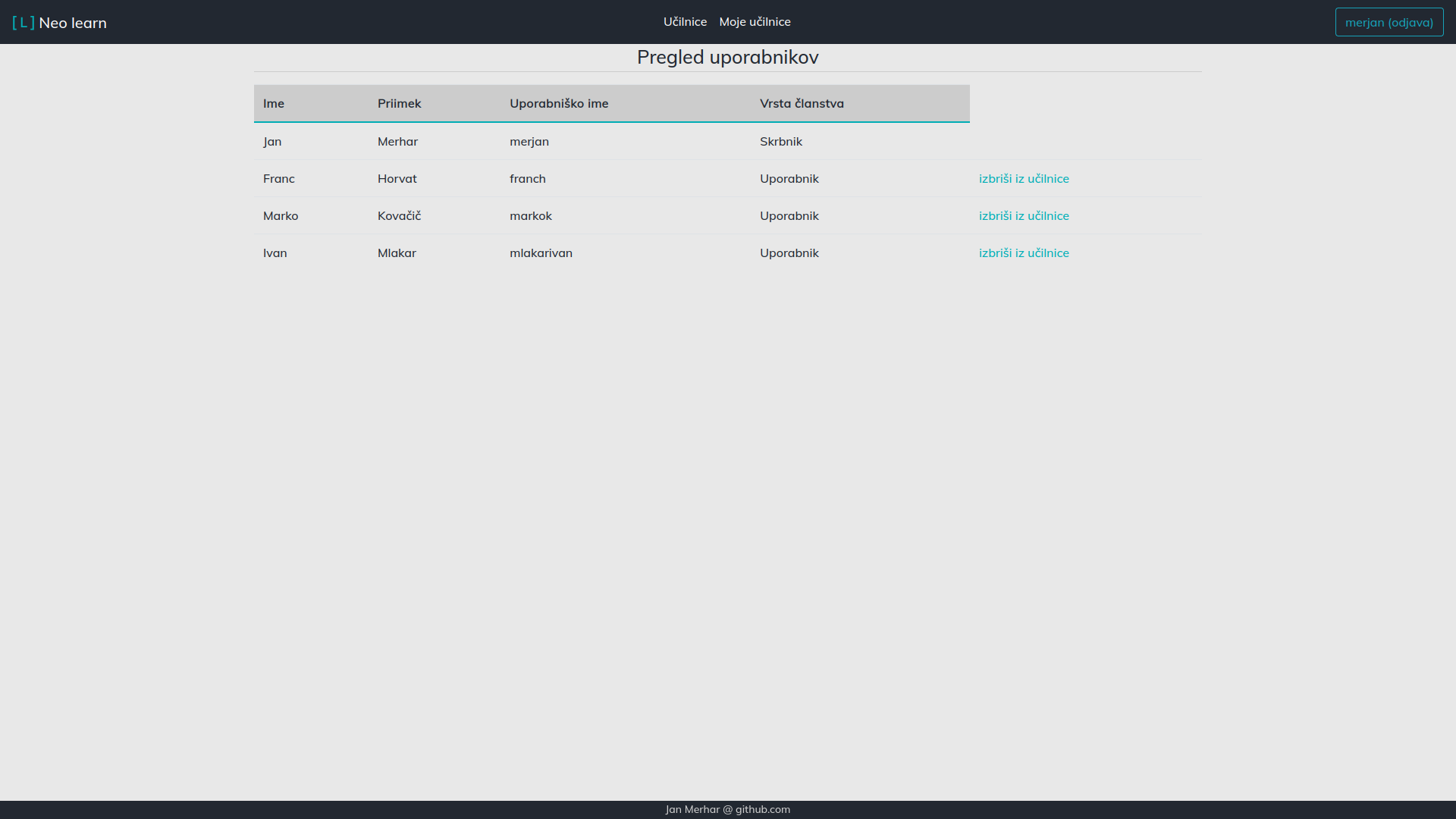The image size is (1456, 819).
Task: Select the username markok cell
Action: tap(530, 216)
